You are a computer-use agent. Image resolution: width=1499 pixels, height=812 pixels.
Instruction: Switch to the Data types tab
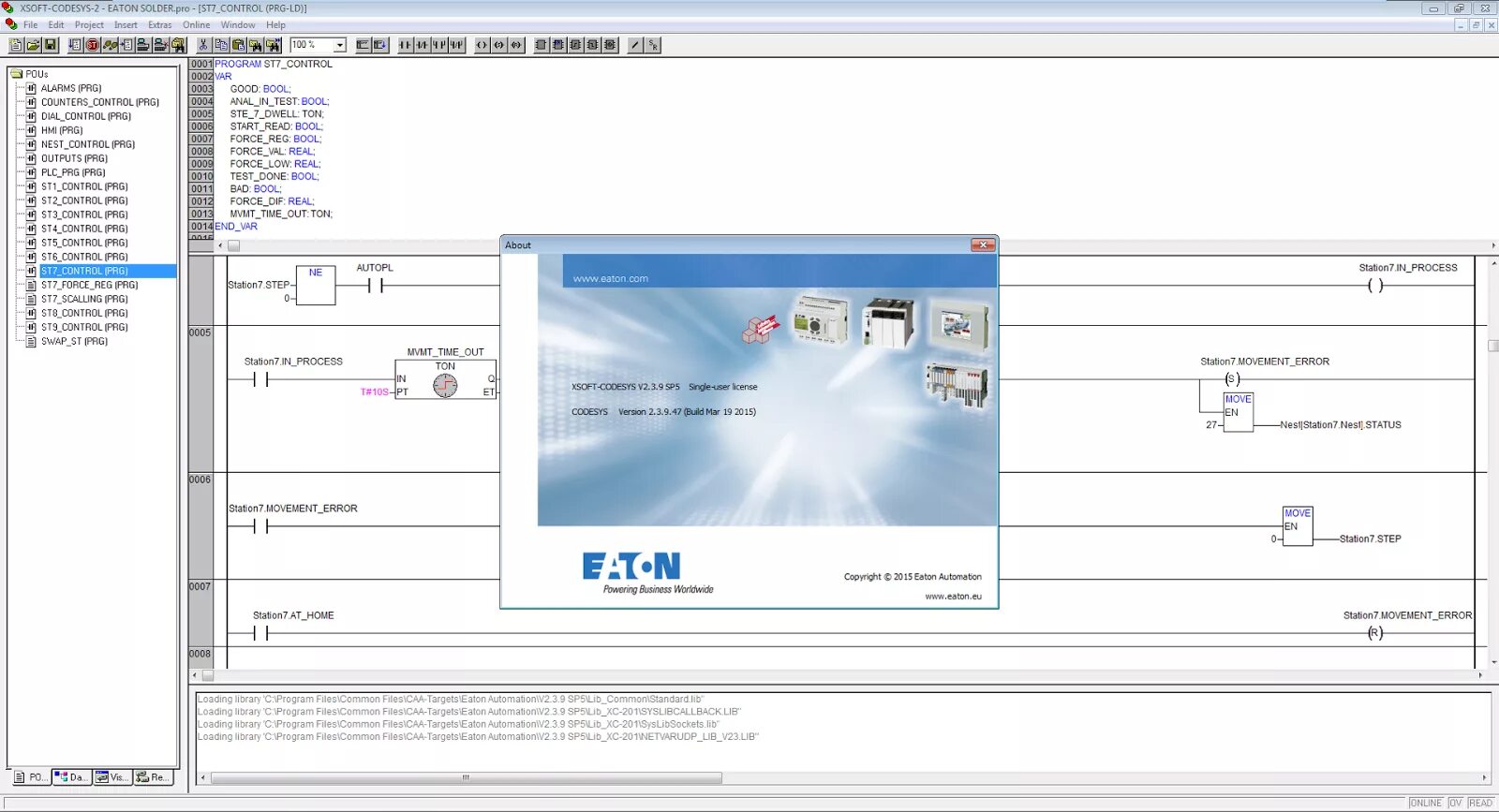coord(72,777)
